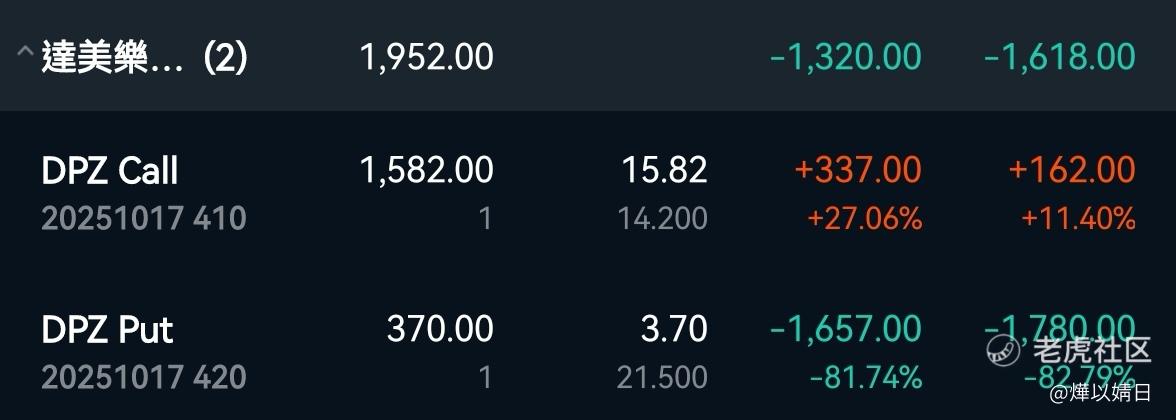
Task: Select the DPZ Call gain +337.00
Action: click(857, 170)
